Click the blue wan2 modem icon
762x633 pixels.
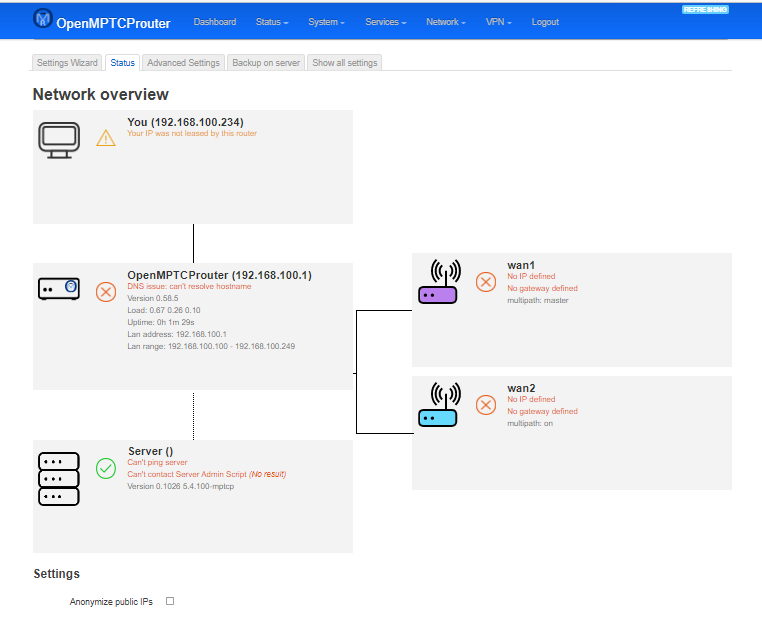pyautogui.click(x=439, y=405)
